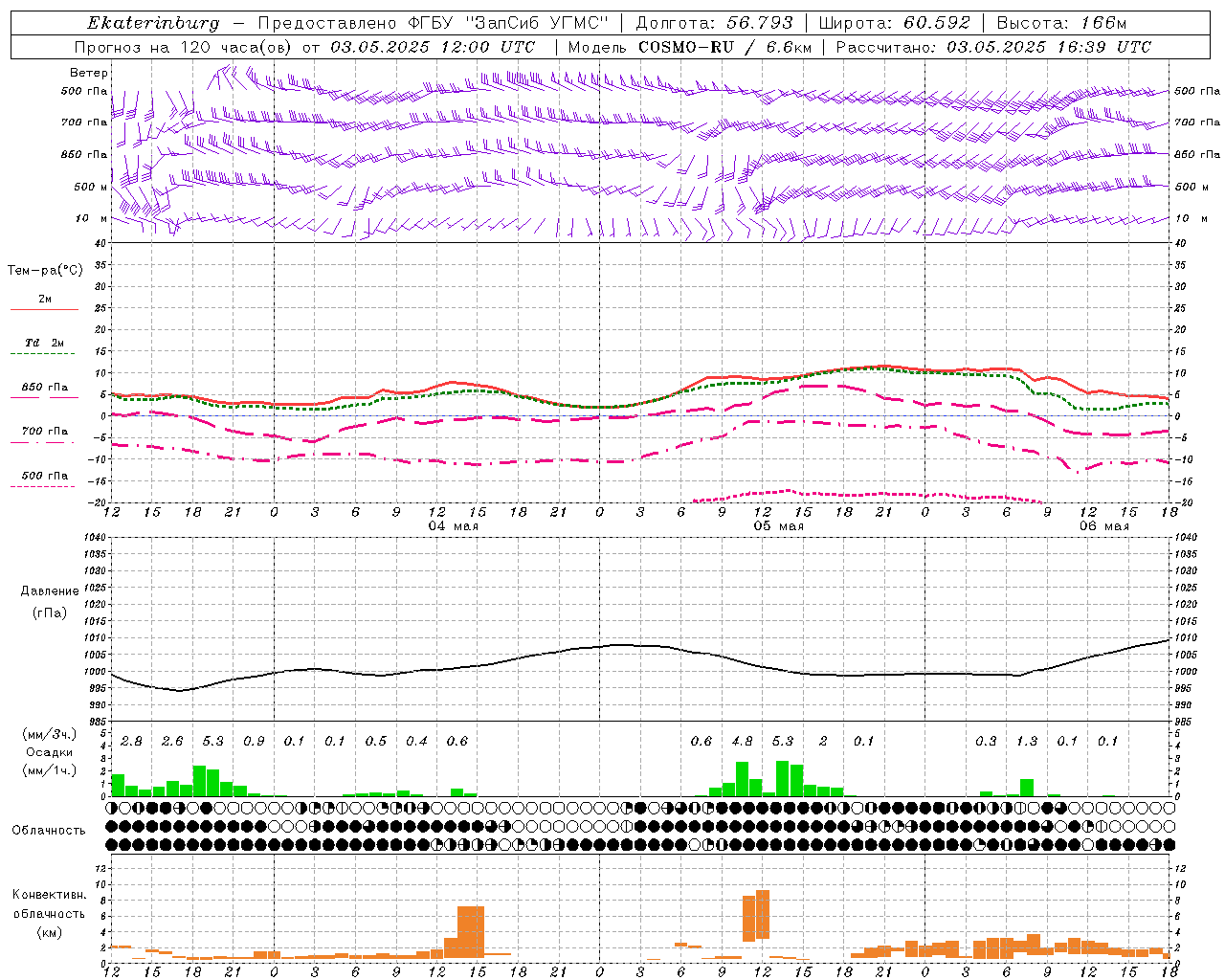This screenshot has width=1225, height=980.
Task: Click the '(км)' unit label
Action: pos(50,932)
